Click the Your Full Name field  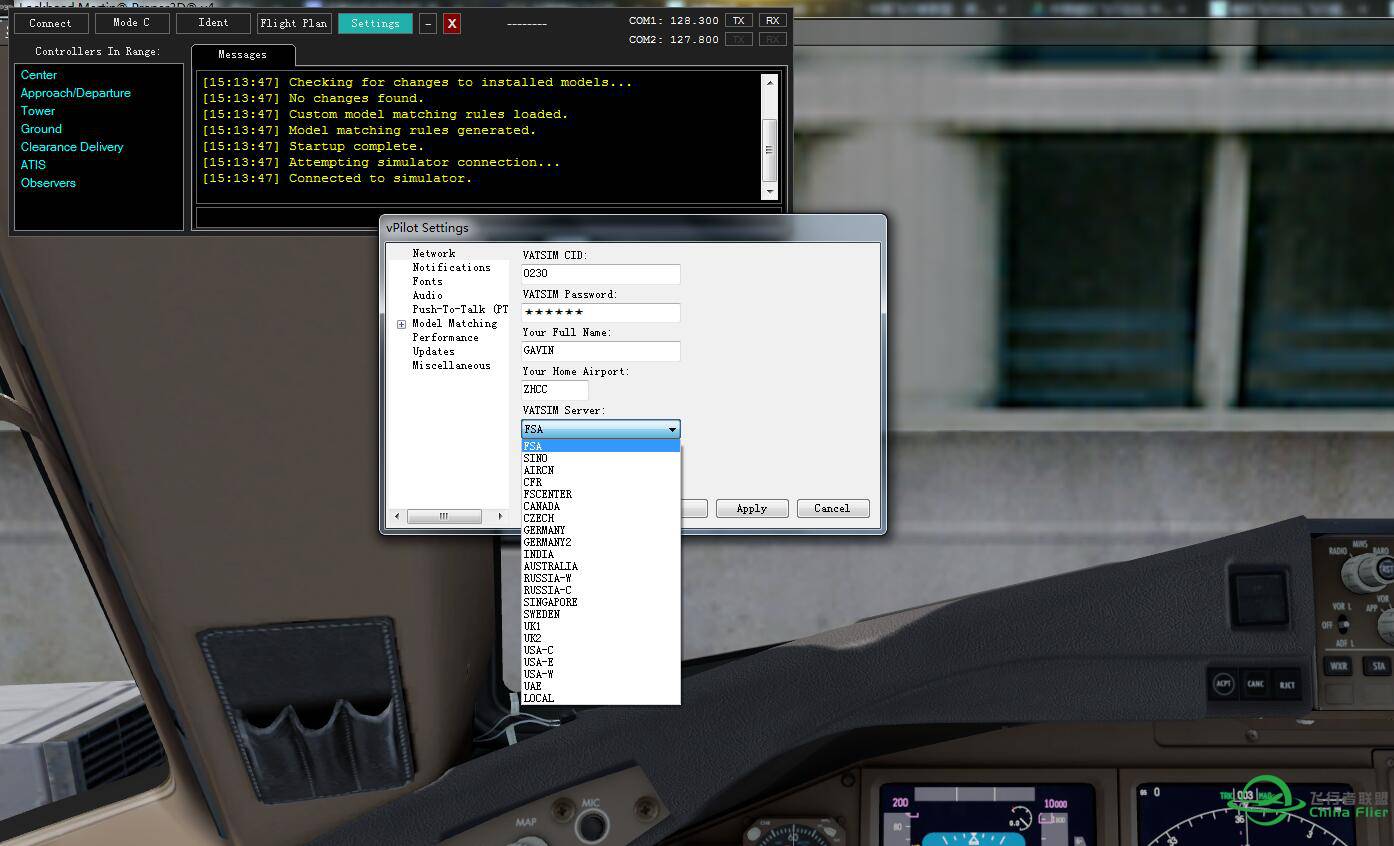[601, 351]
